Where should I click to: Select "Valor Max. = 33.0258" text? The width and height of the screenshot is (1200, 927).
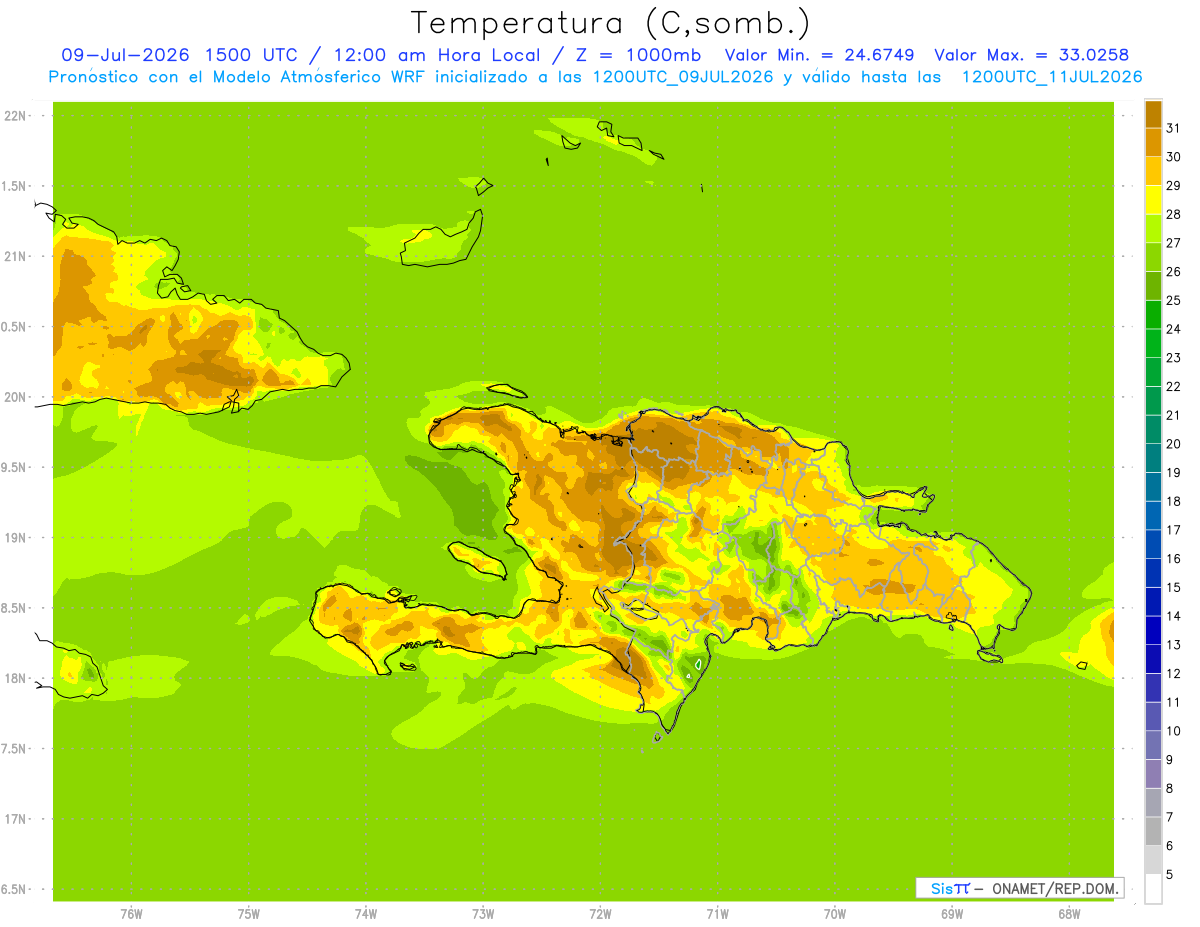(x=1031, y=55)
